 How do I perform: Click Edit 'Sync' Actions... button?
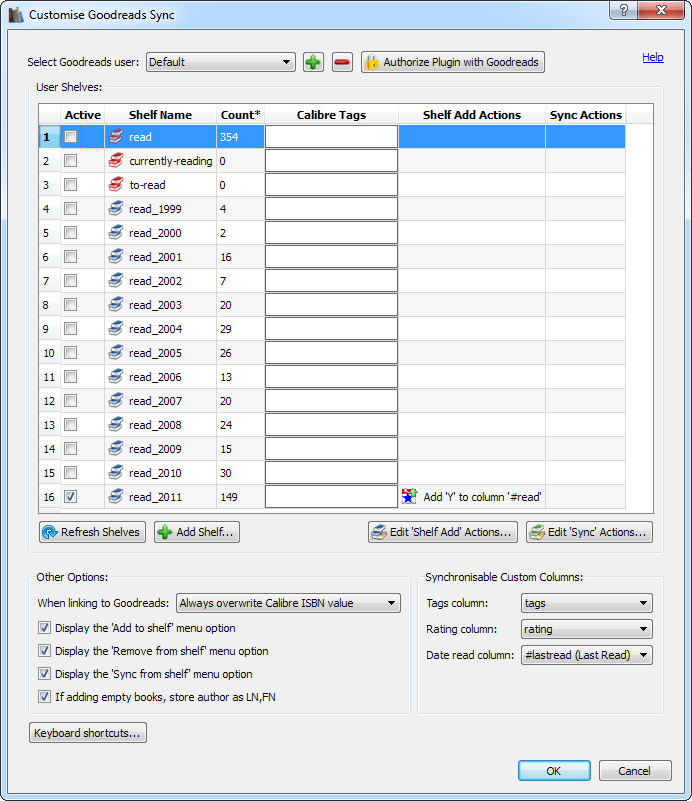(589, 532)
